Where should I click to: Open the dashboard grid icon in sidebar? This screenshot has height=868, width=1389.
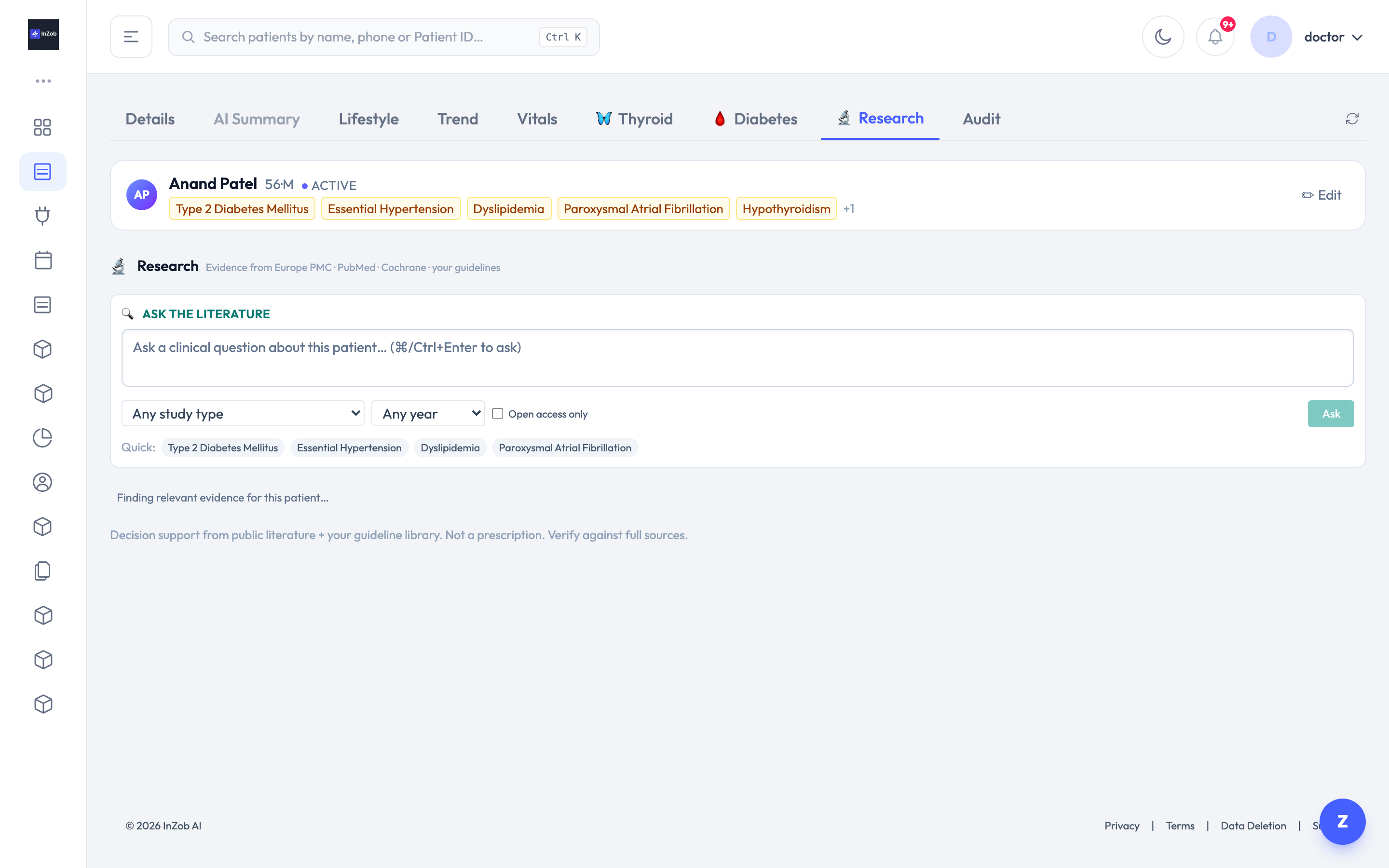pos(42,127)
